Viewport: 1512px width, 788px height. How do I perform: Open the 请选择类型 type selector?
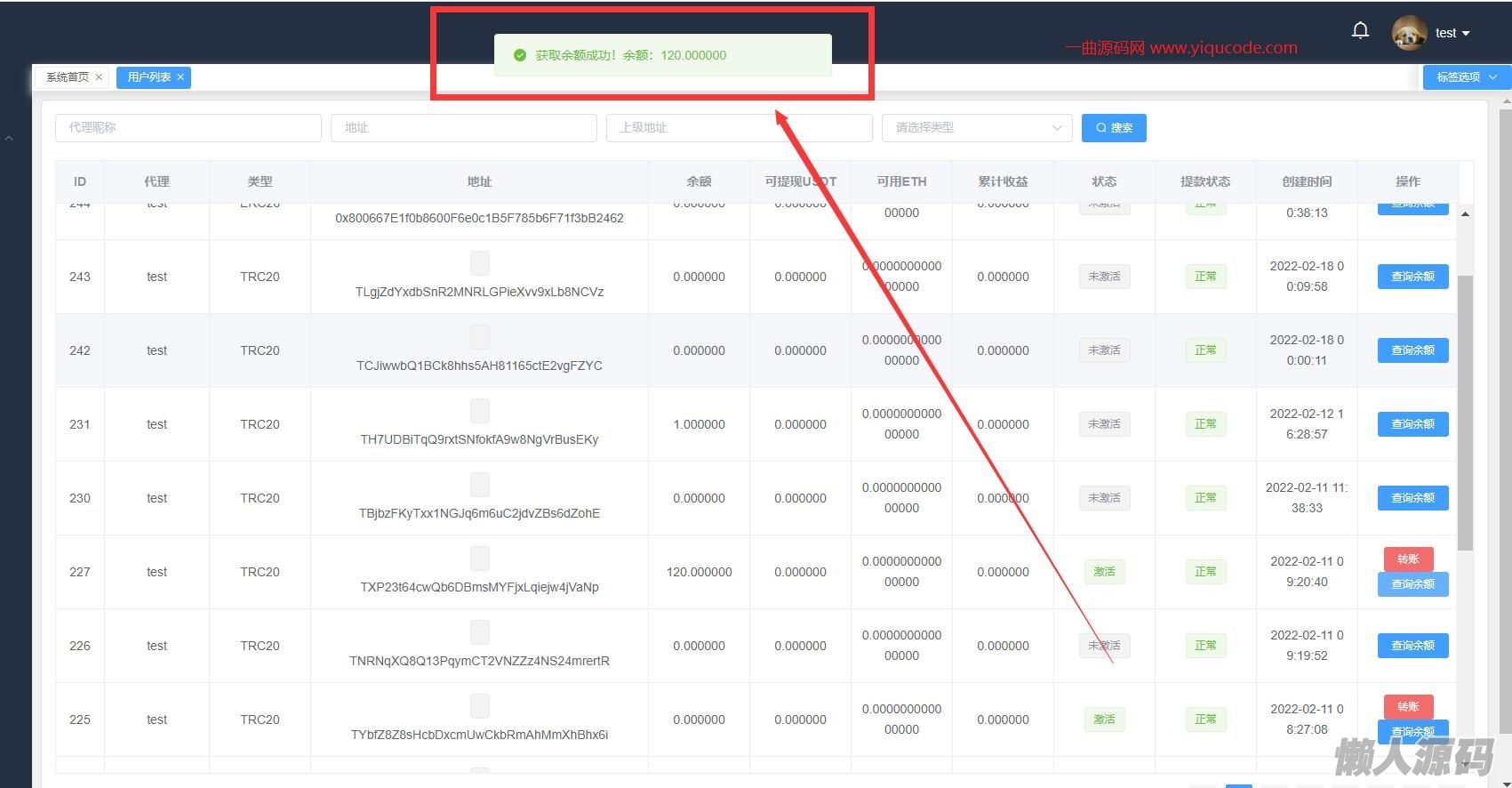pyautogui.click(x=976, y=128)
